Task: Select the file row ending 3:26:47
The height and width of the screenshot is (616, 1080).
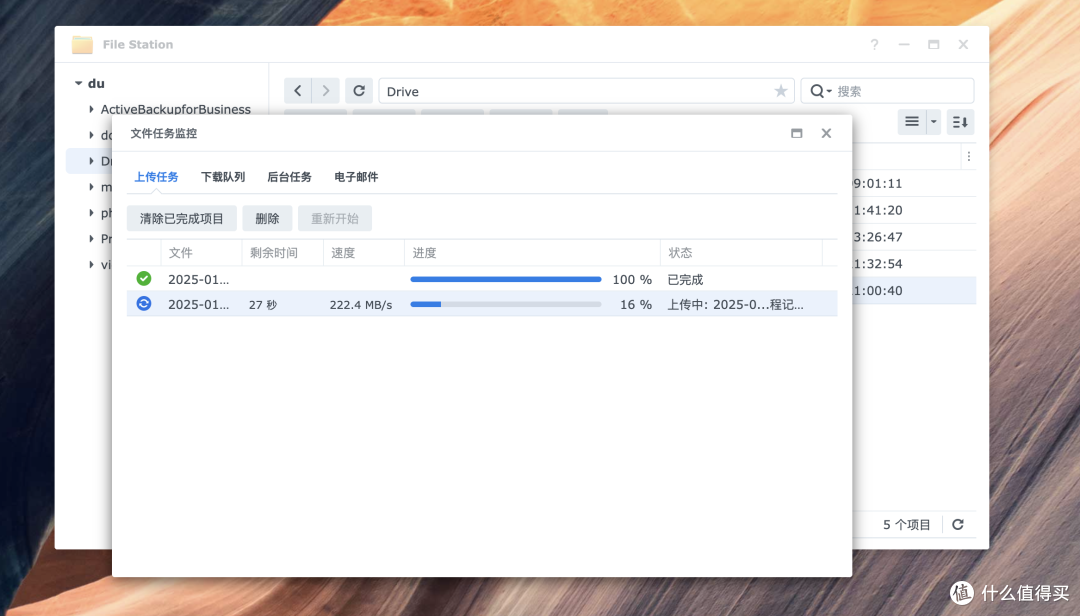Action: pos(914,237)
